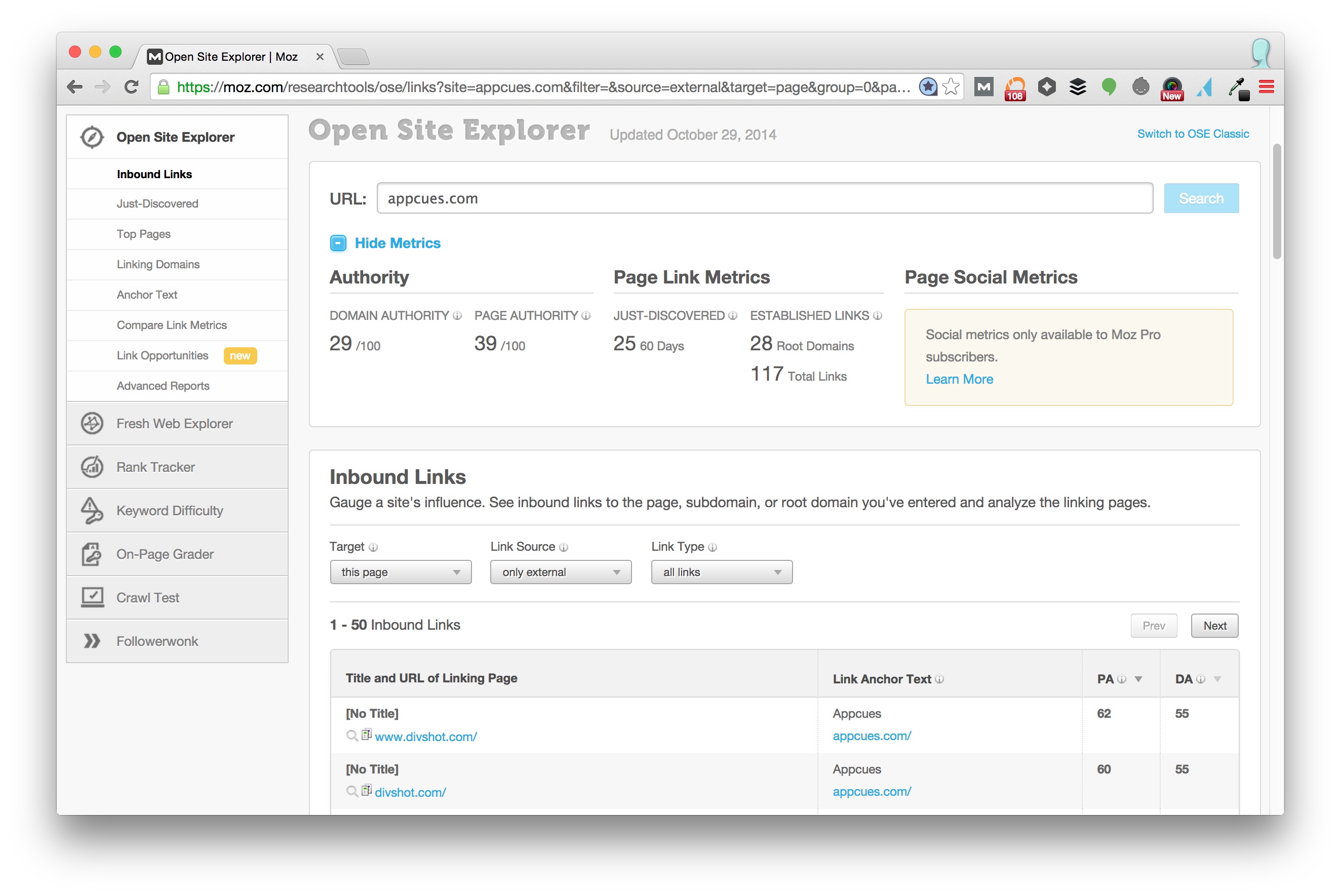Open Anchor Text in sidebar
Image resolution: width=1341 pixels, height=896 pixels.
click(x=147, y=294)
